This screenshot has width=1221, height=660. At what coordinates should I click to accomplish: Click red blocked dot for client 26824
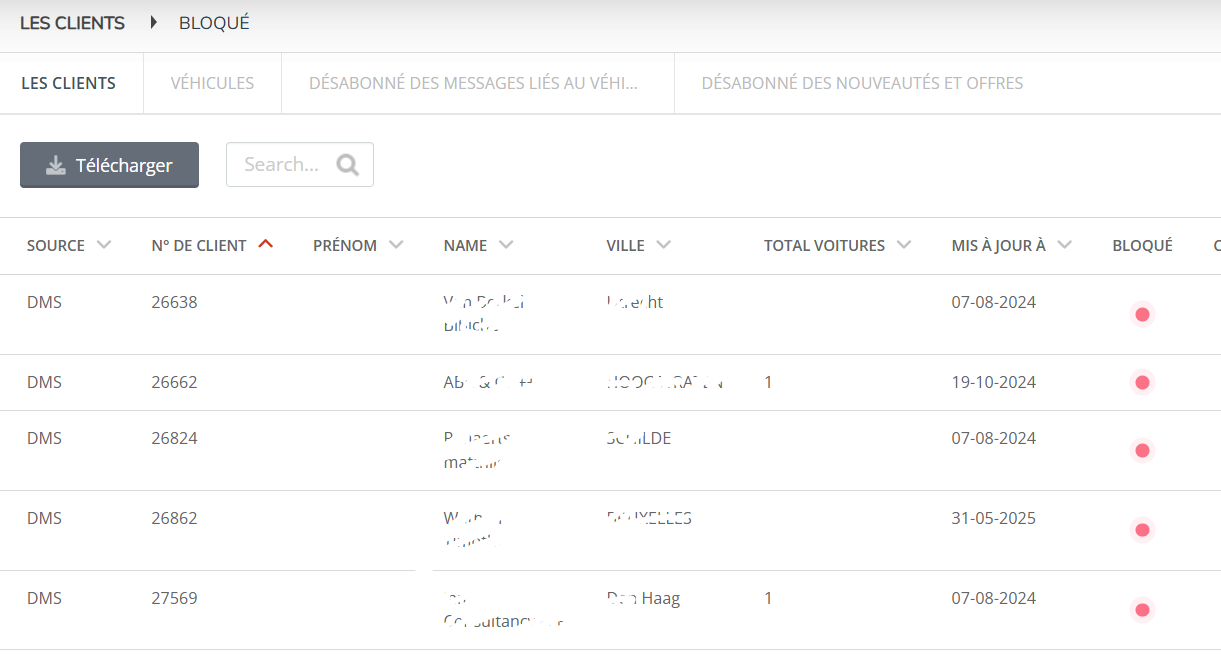(1142, 450)
